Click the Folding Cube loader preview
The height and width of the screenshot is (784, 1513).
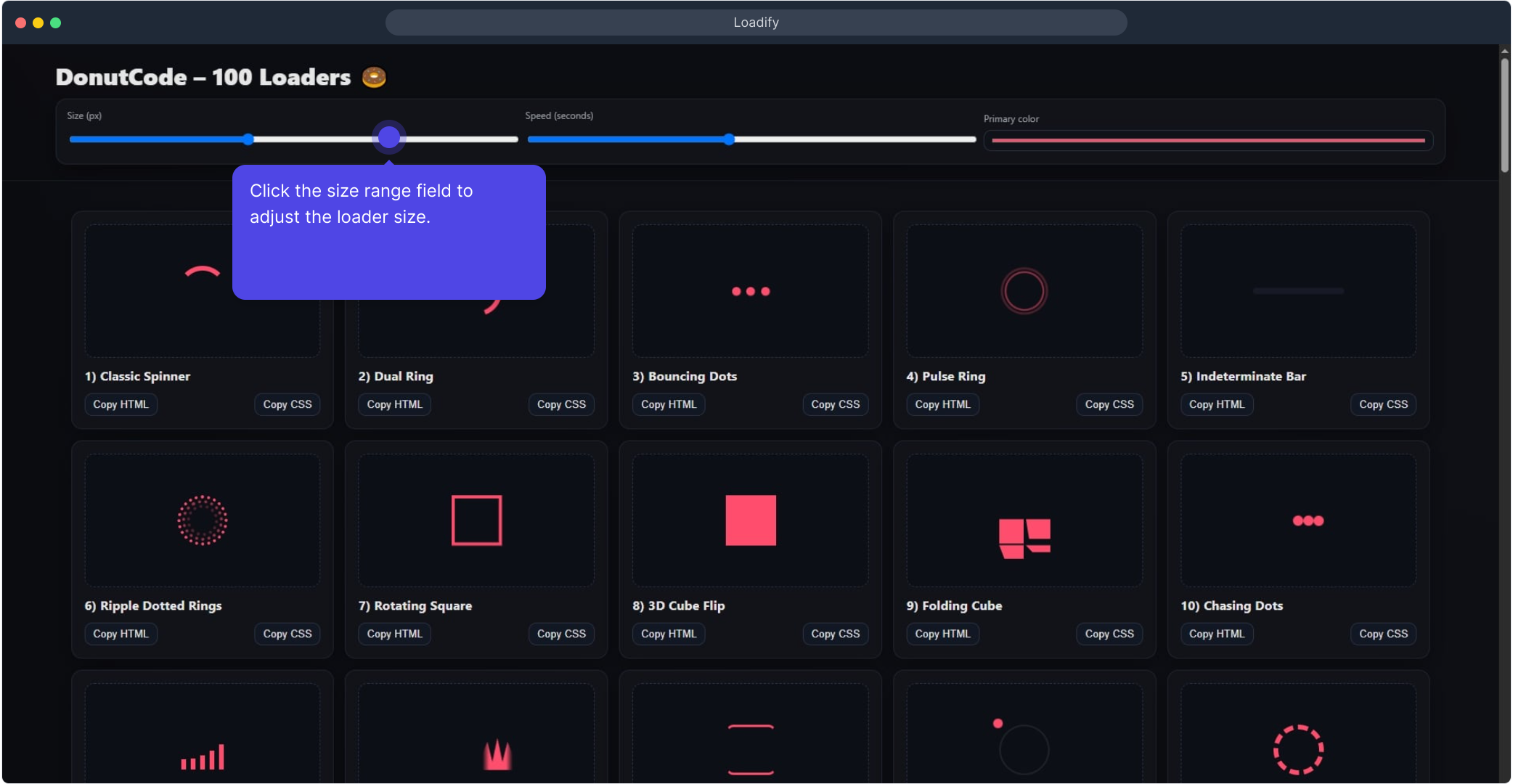coord(1024,519)
